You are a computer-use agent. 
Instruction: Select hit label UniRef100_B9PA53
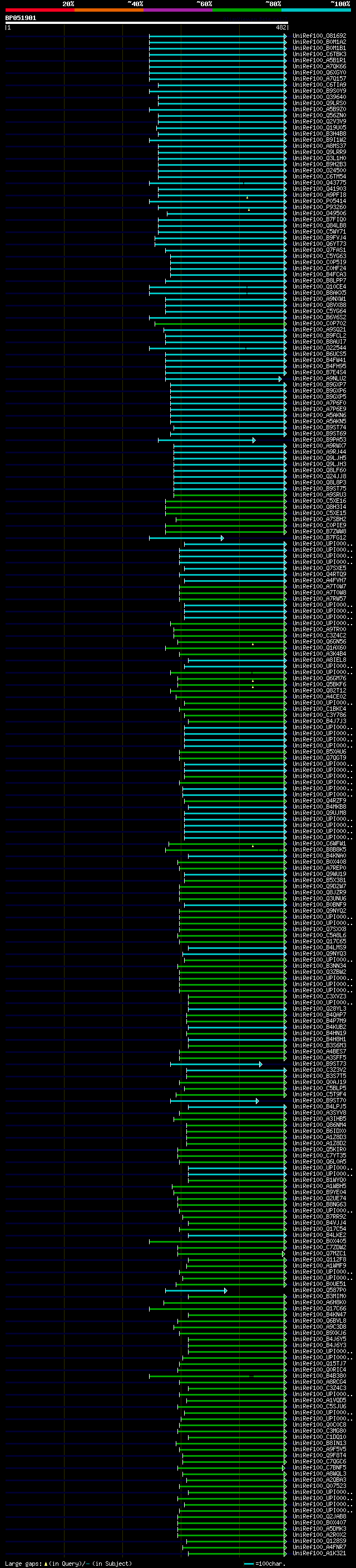pos(319,439)
